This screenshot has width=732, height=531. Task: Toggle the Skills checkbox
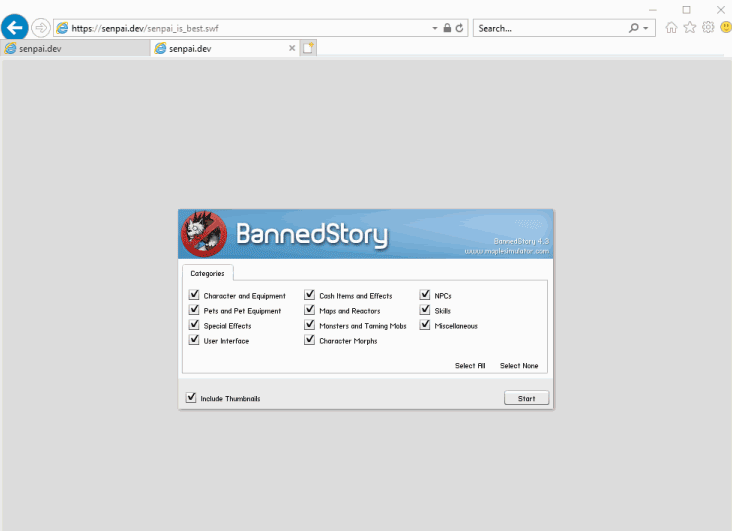pyautogui.click(x=425, y=310)
